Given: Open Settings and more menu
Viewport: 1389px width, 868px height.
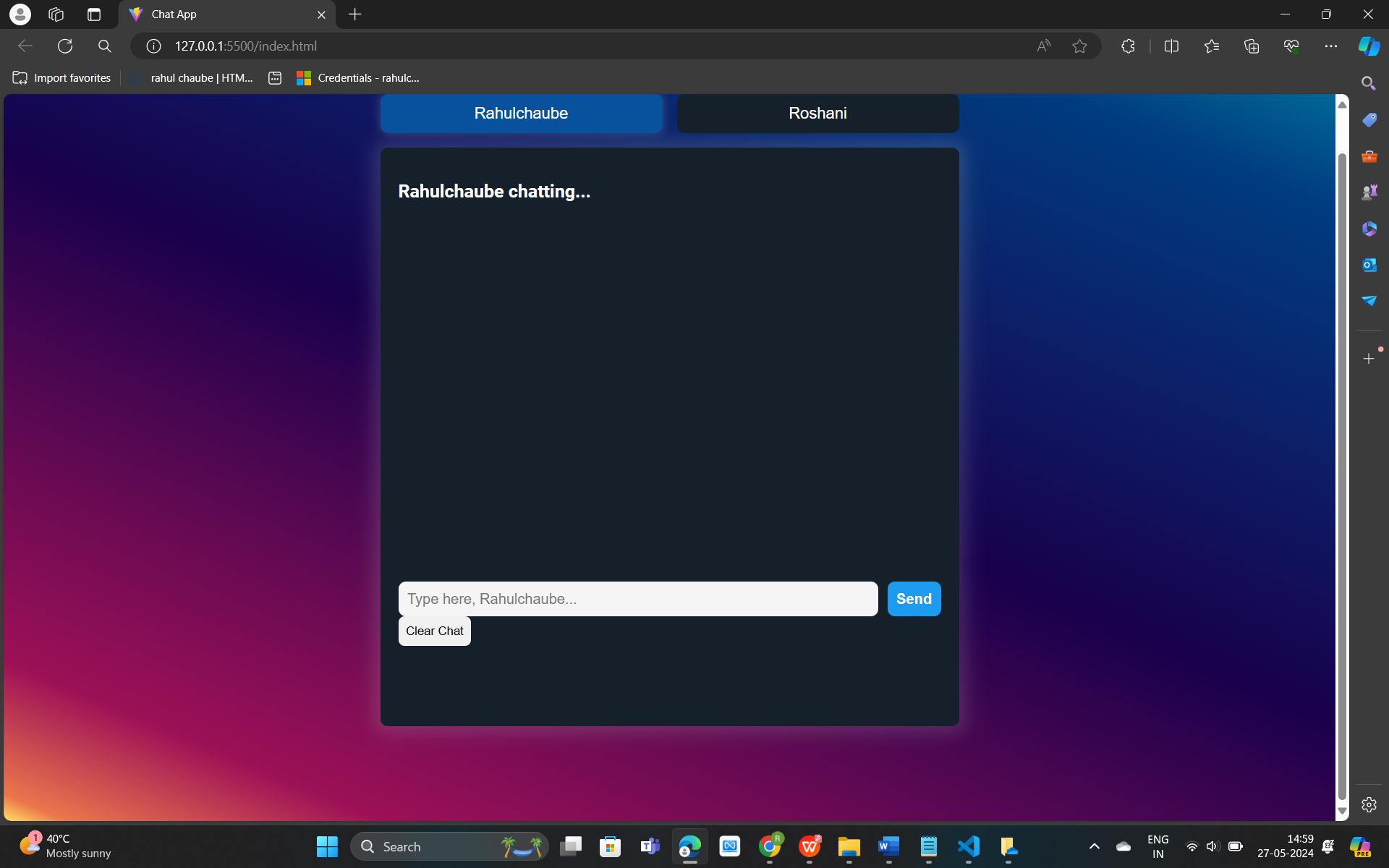Looking at the screenshot, I should coord(1330,46).
